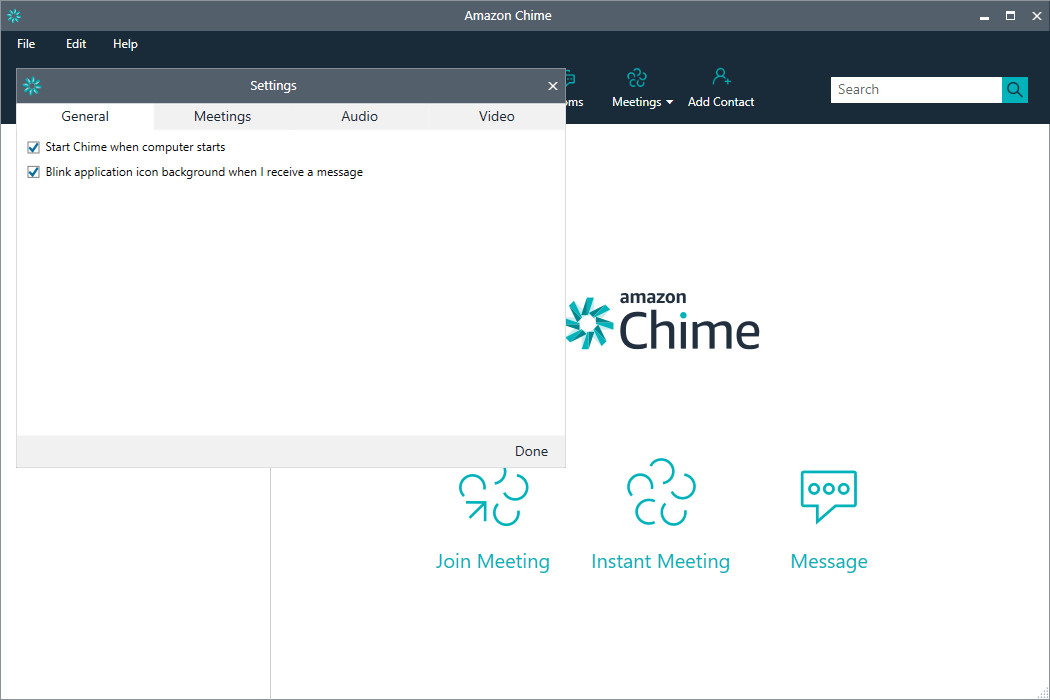Focus the Search input field
This screenshot has height=700, width=1050.
(x=916, y=90)
